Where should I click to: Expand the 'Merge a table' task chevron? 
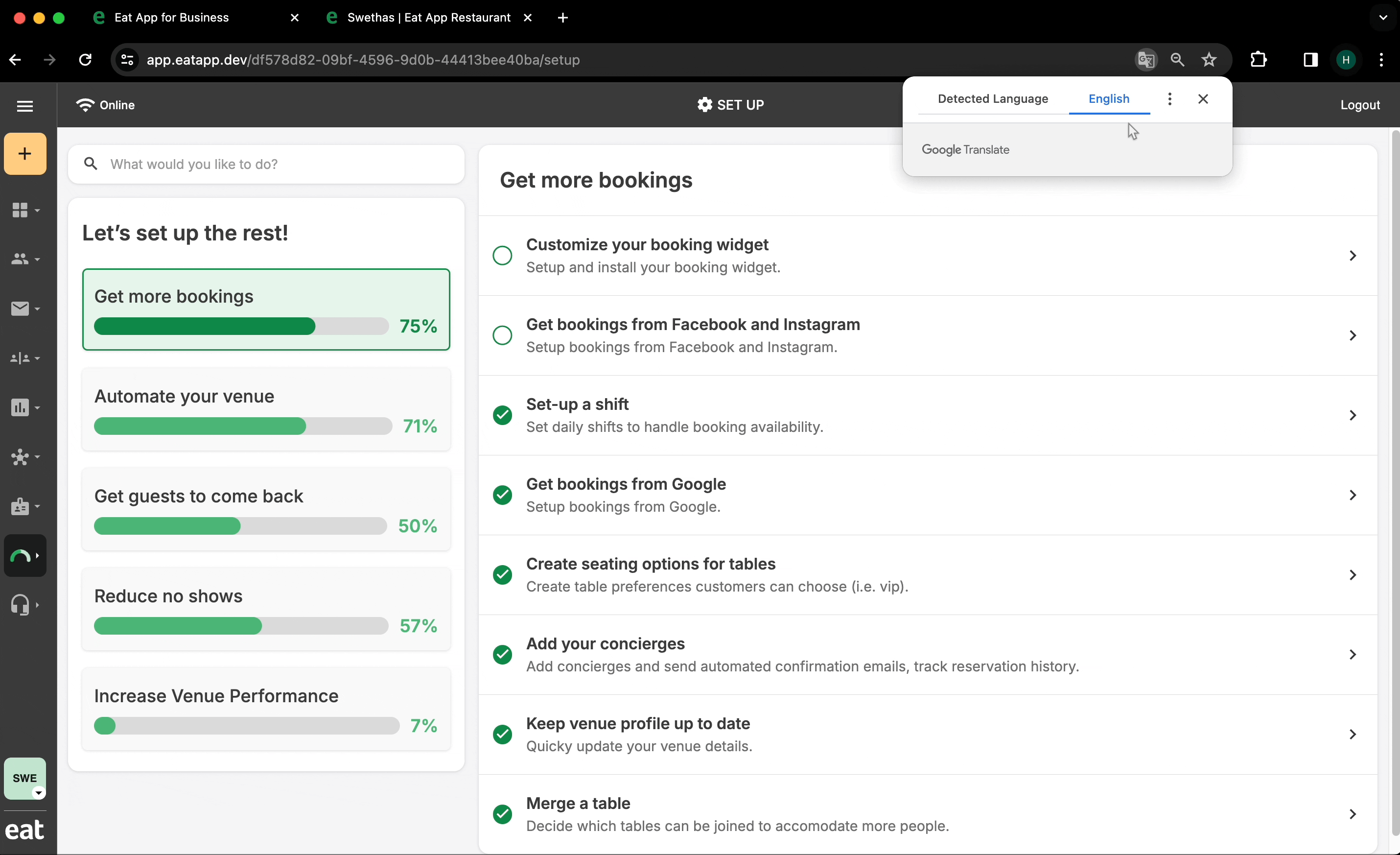tap(1352, 813)
